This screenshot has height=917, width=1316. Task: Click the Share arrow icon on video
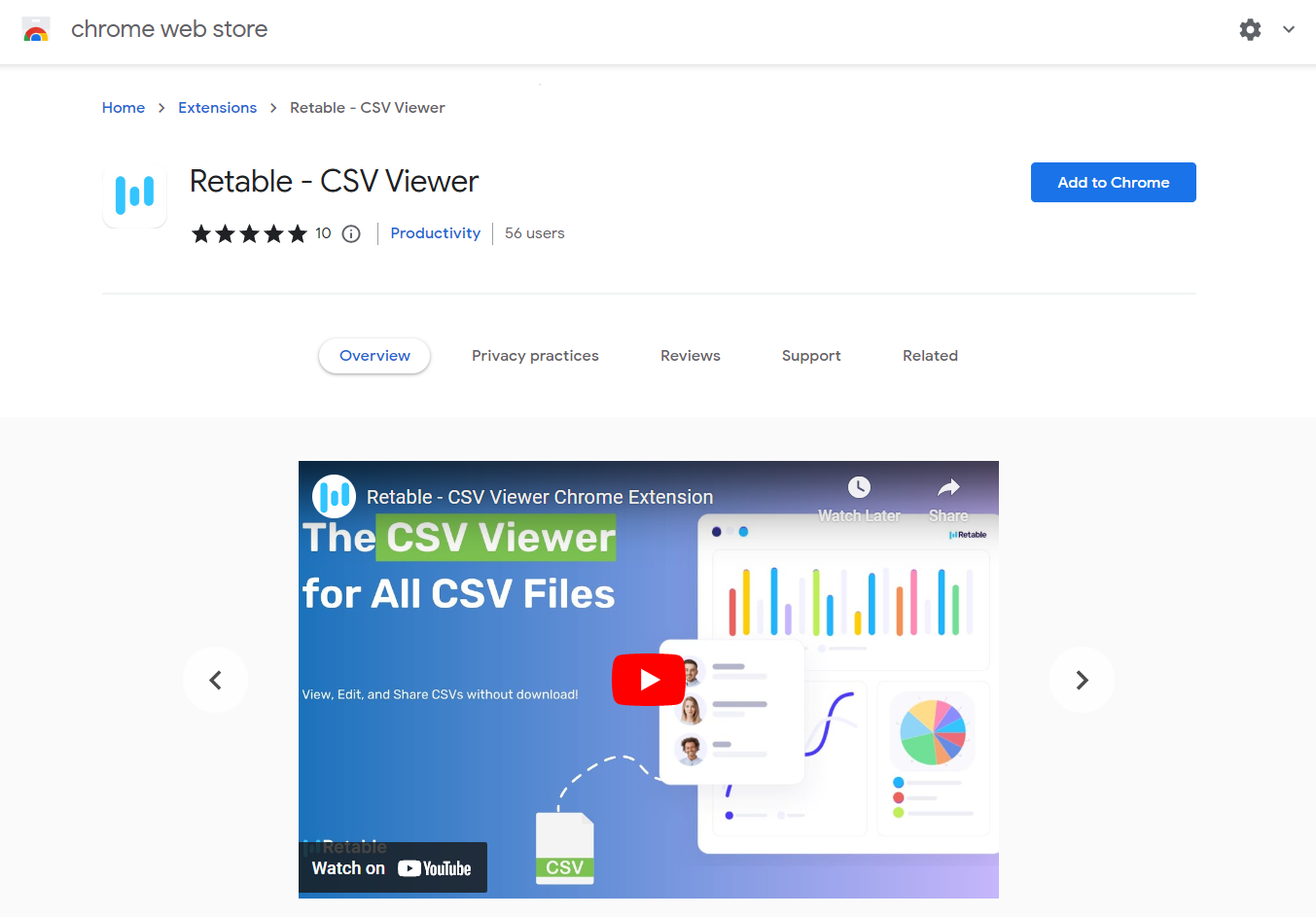[x=948, y=487]
